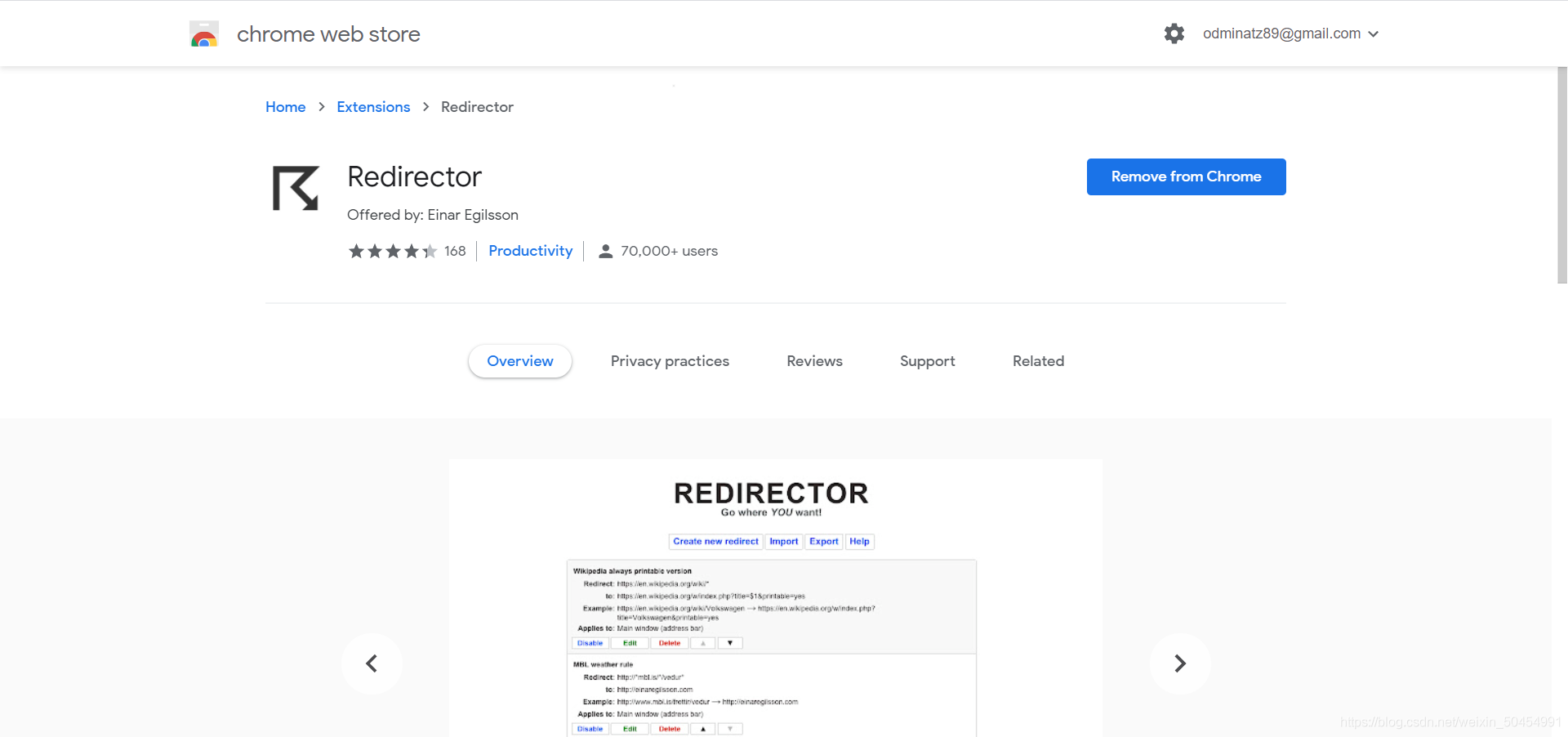Click the 168 ratings count
This screenshot has width=1568, height=737.
(455, 251)
